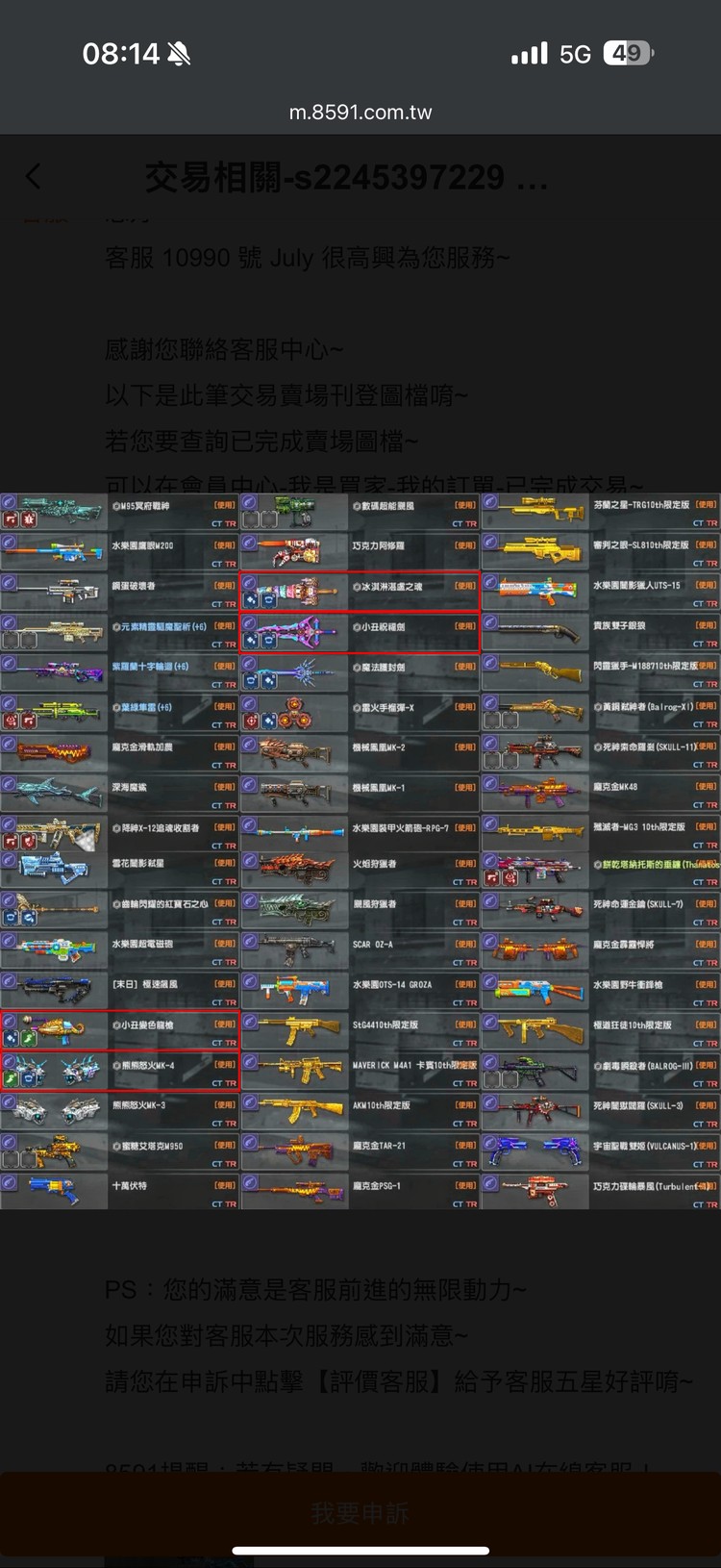Tap the 黃銅弒神者 (Balrog-XI) item name
The image size is (721, 1568).
(x=642, y=707)
